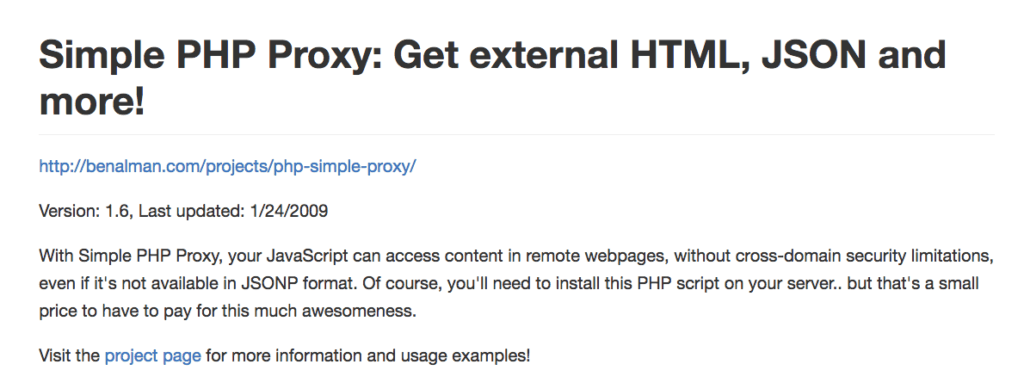Screen dimensions: 1024x389
Task: Follow the "project page" link
Action: [153, 357]
